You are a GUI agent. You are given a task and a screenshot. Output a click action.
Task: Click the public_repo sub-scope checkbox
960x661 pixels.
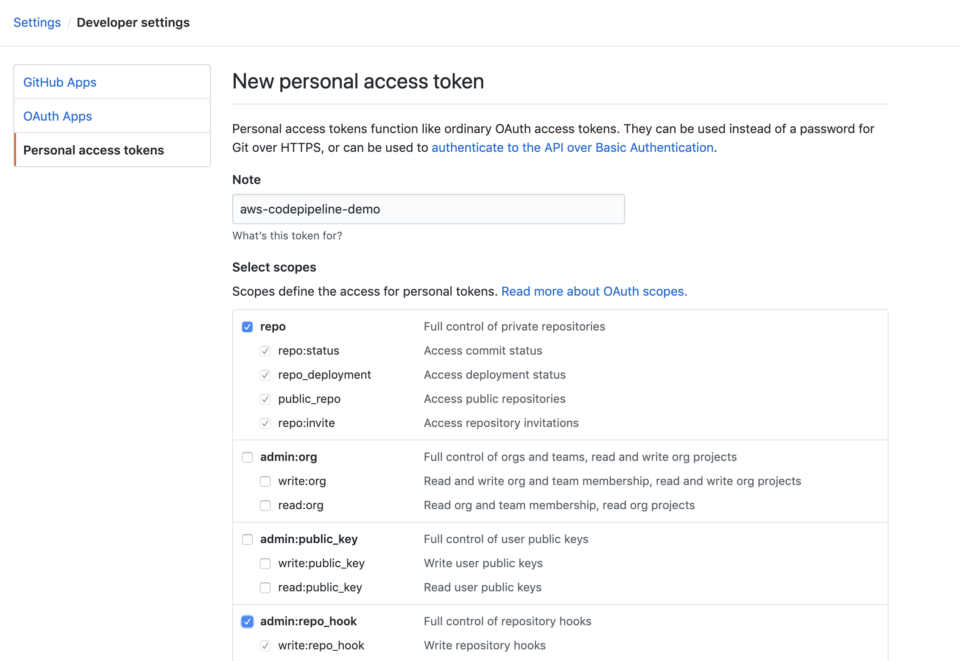(264, 399)
